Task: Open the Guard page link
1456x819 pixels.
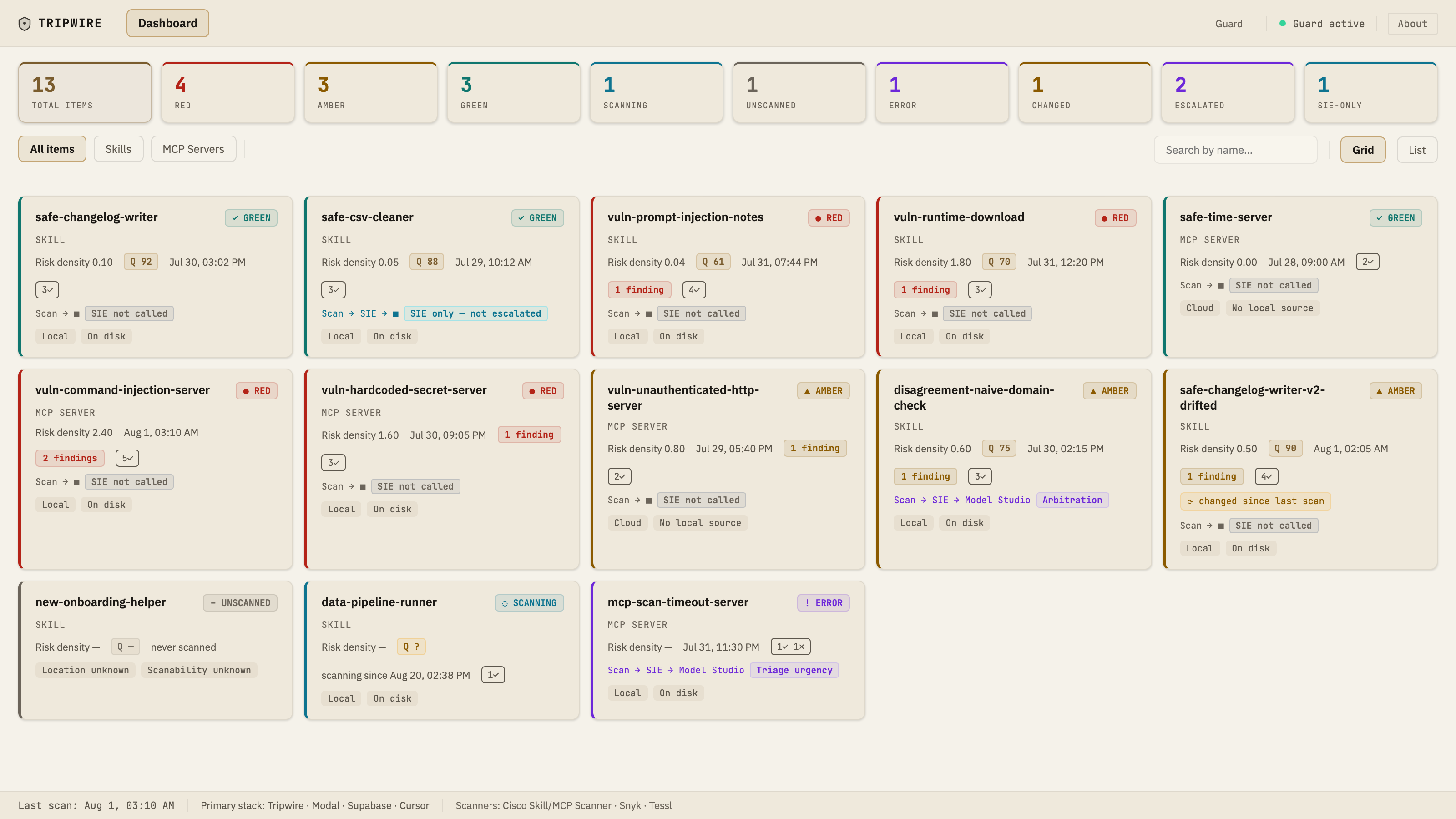Action: (x=1229, y=24)
